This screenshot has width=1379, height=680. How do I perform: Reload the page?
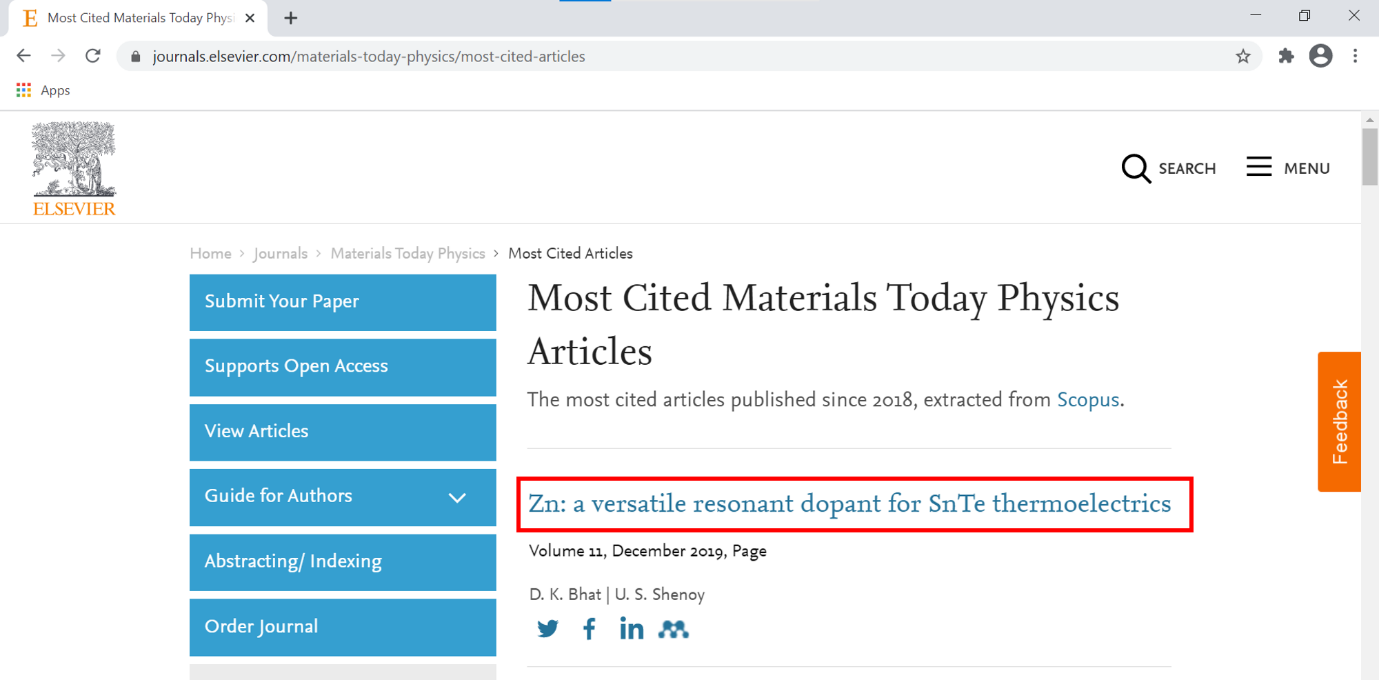click(93, 56)
